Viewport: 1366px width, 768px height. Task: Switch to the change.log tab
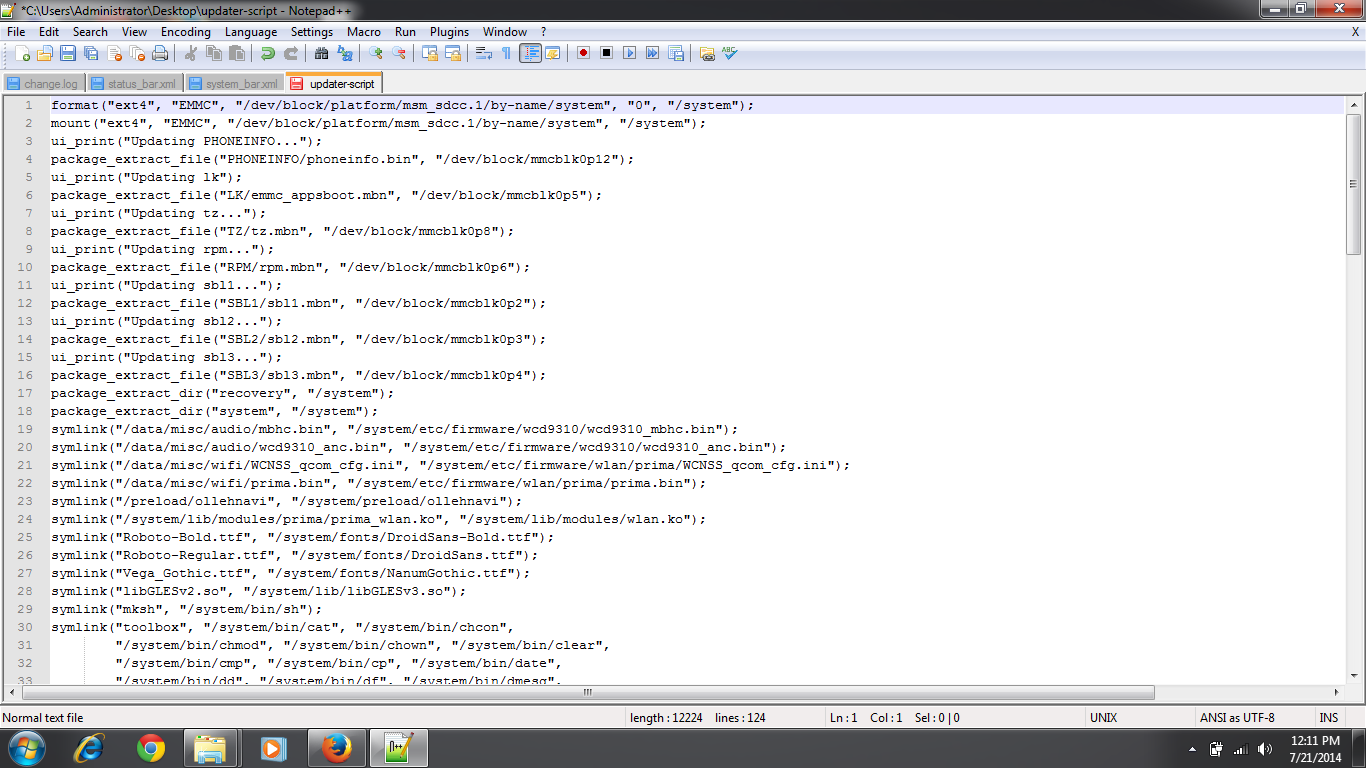coord(43,84)
